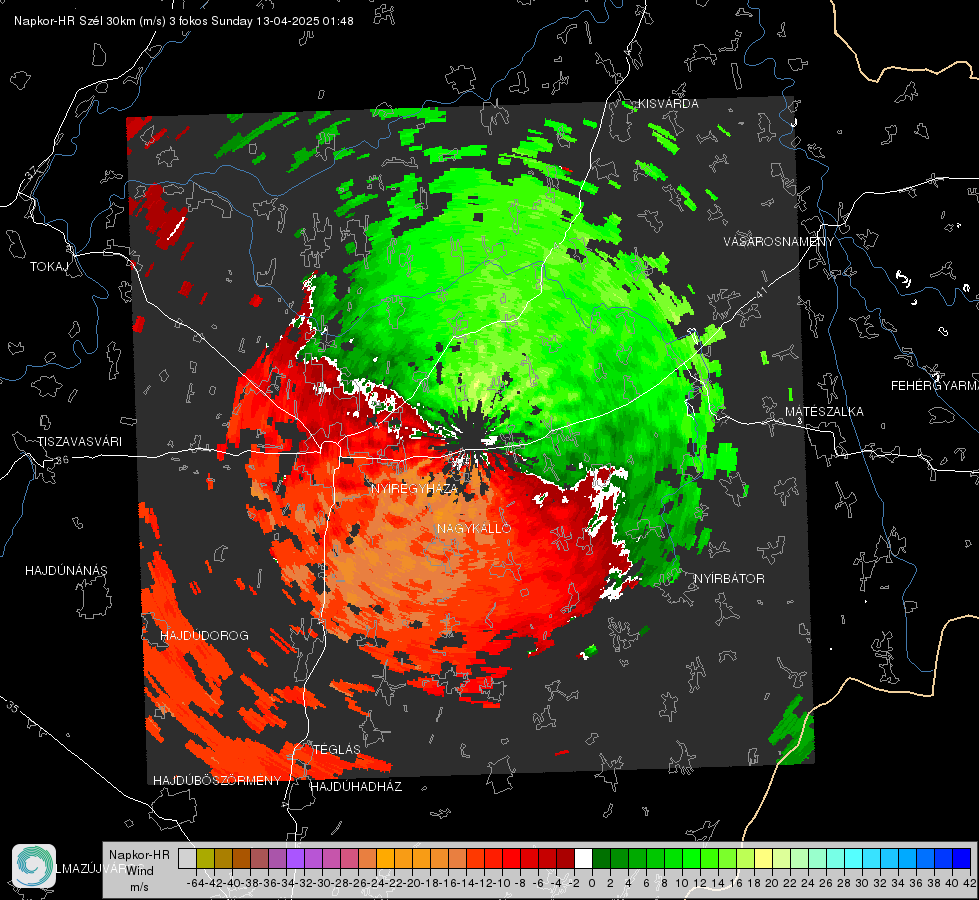The width and height of the screenshot is (979, 900).
Task: Click the TÉGLÁS city label
Action: [337, 749]
